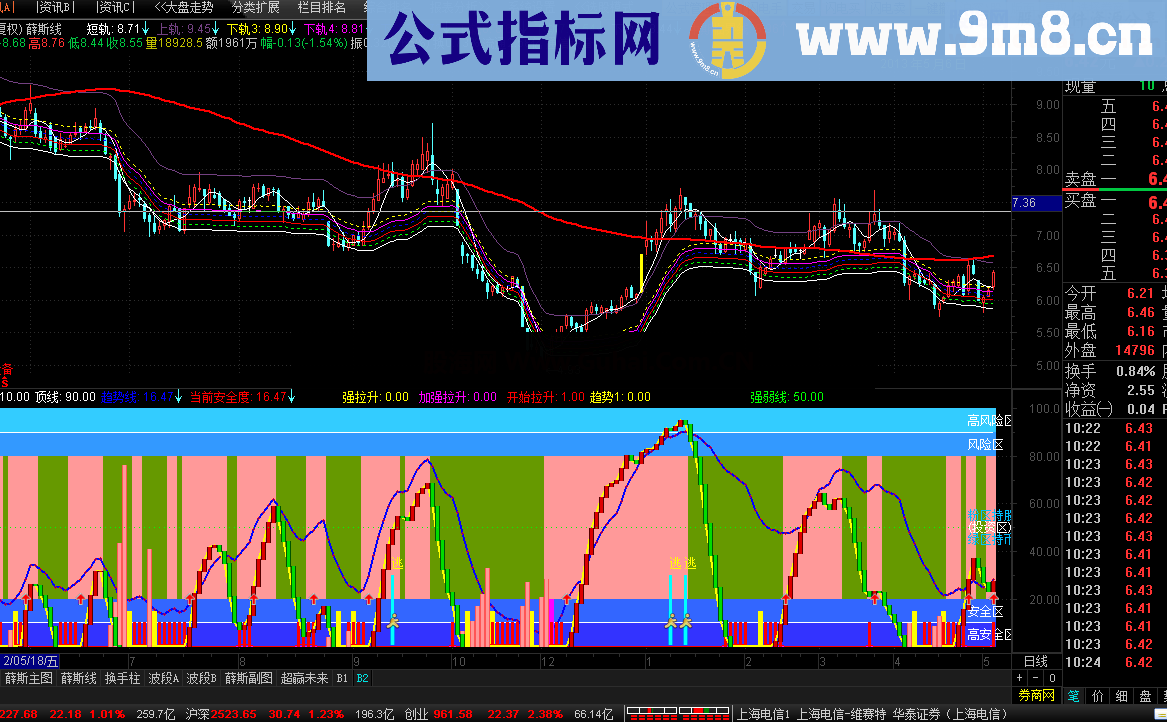The width and height of the screenshot is (1167, 722).
Task: Open the 日线 period dropdown
Action: click(x=1036, y=662)
